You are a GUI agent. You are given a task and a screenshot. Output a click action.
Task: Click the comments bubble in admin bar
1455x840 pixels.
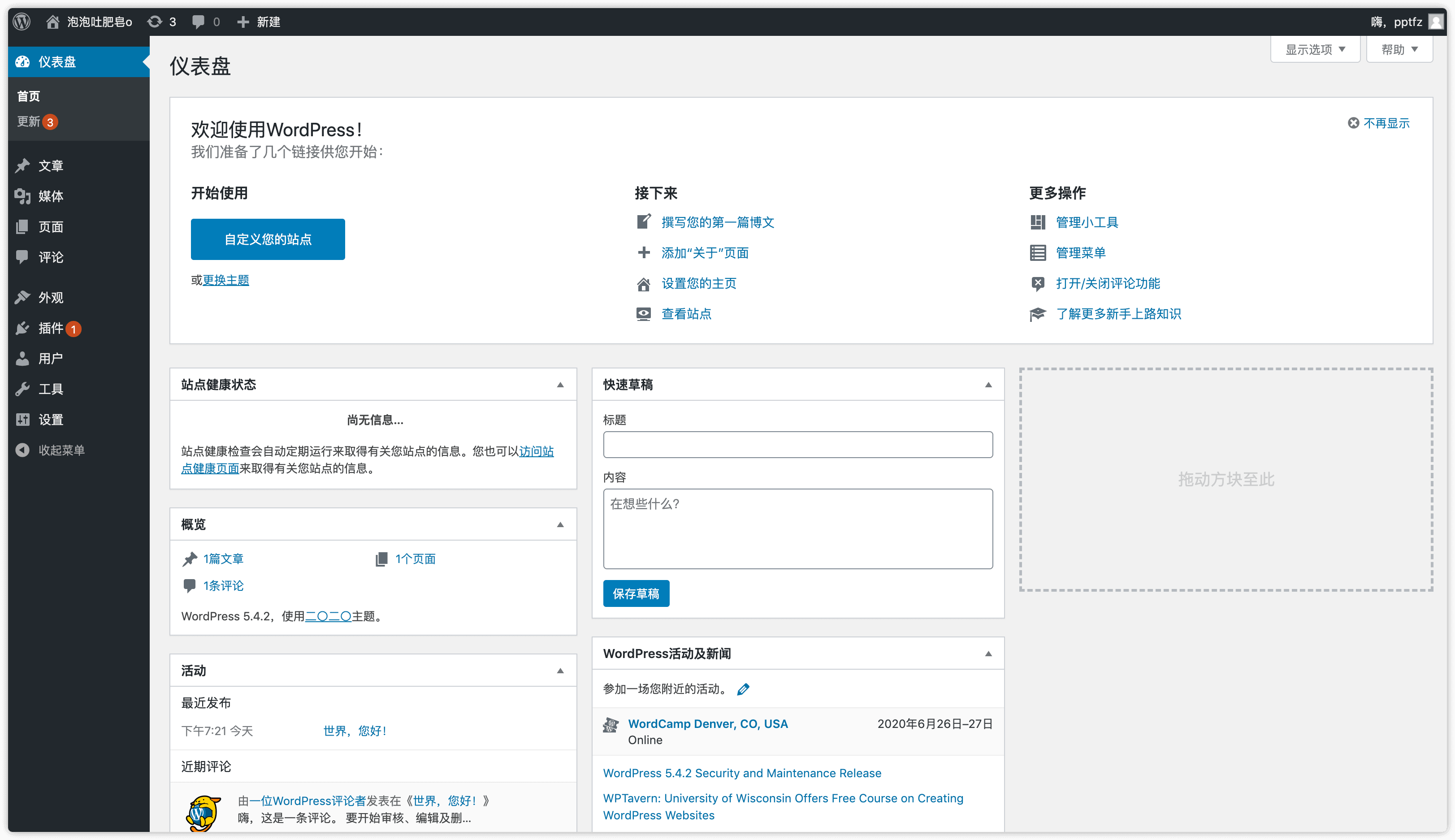pos(199,22)
